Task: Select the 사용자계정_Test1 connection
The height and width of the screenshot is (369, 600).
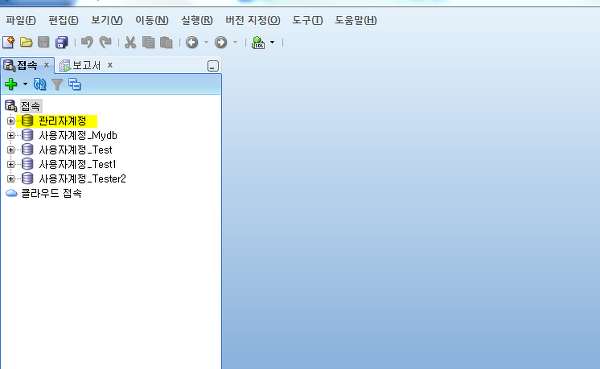Action: 77,164
